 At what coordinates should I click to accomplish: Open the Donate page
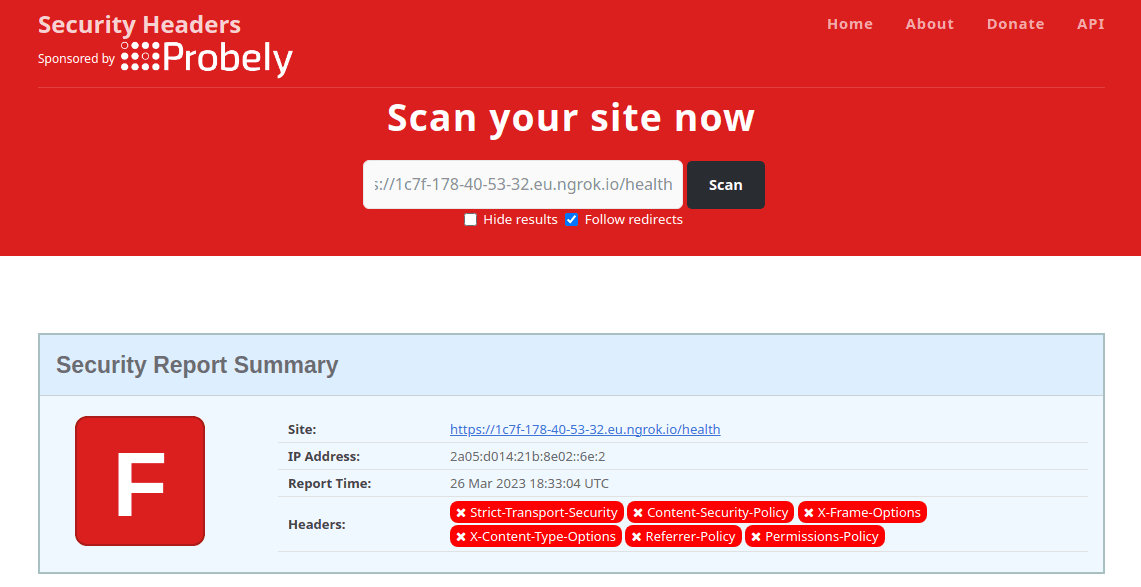click(1015, 24)
